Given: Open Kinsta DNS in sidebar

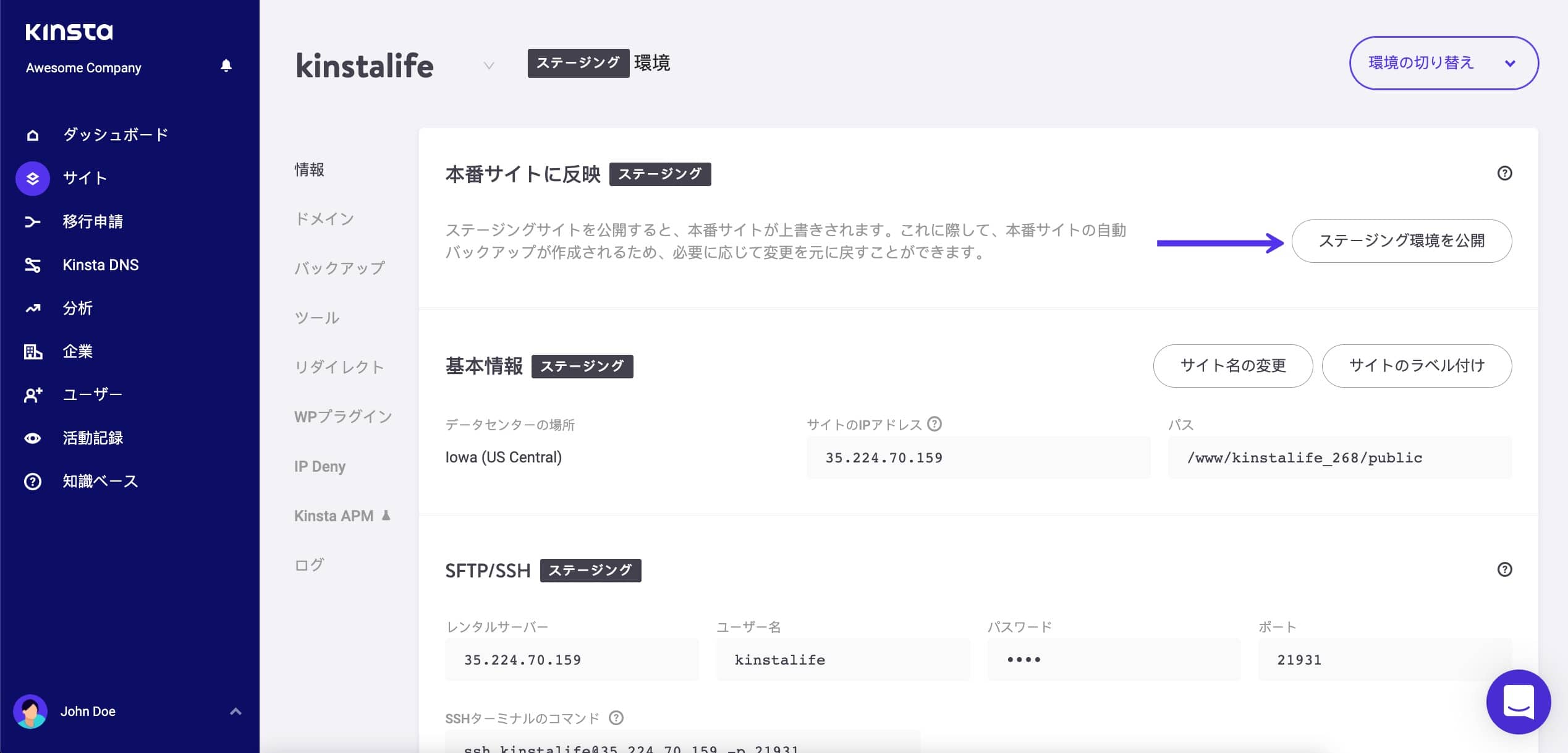Looking at the screenshot, I should pyautogui.click(x=101, y=265).
